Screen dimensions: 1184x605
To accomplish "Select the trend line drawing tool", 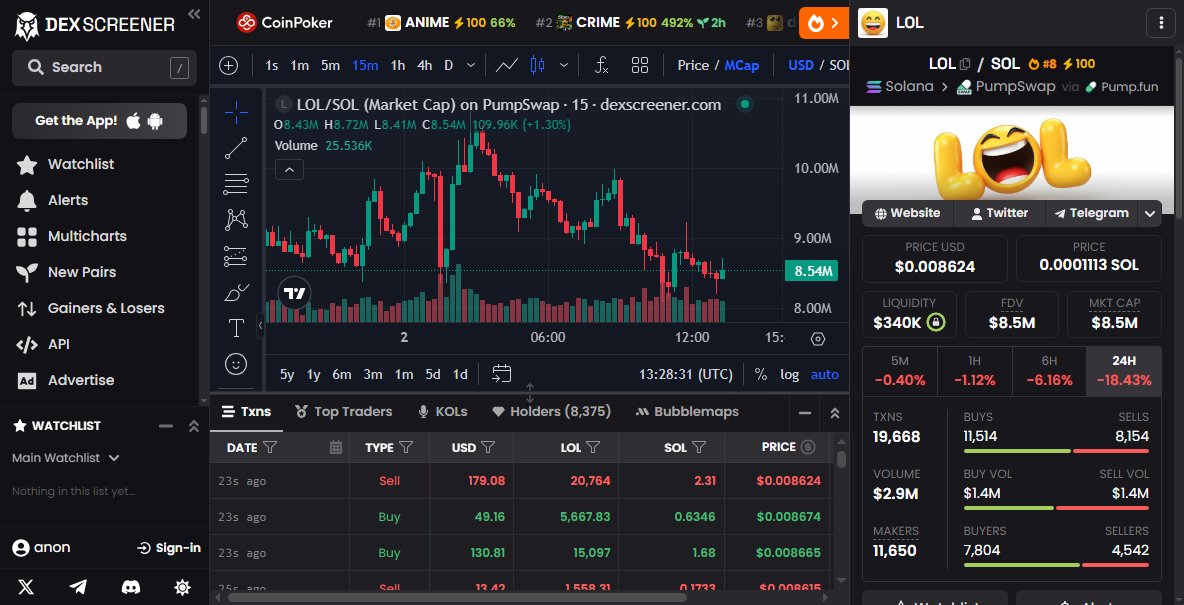I will coord(236,148).
